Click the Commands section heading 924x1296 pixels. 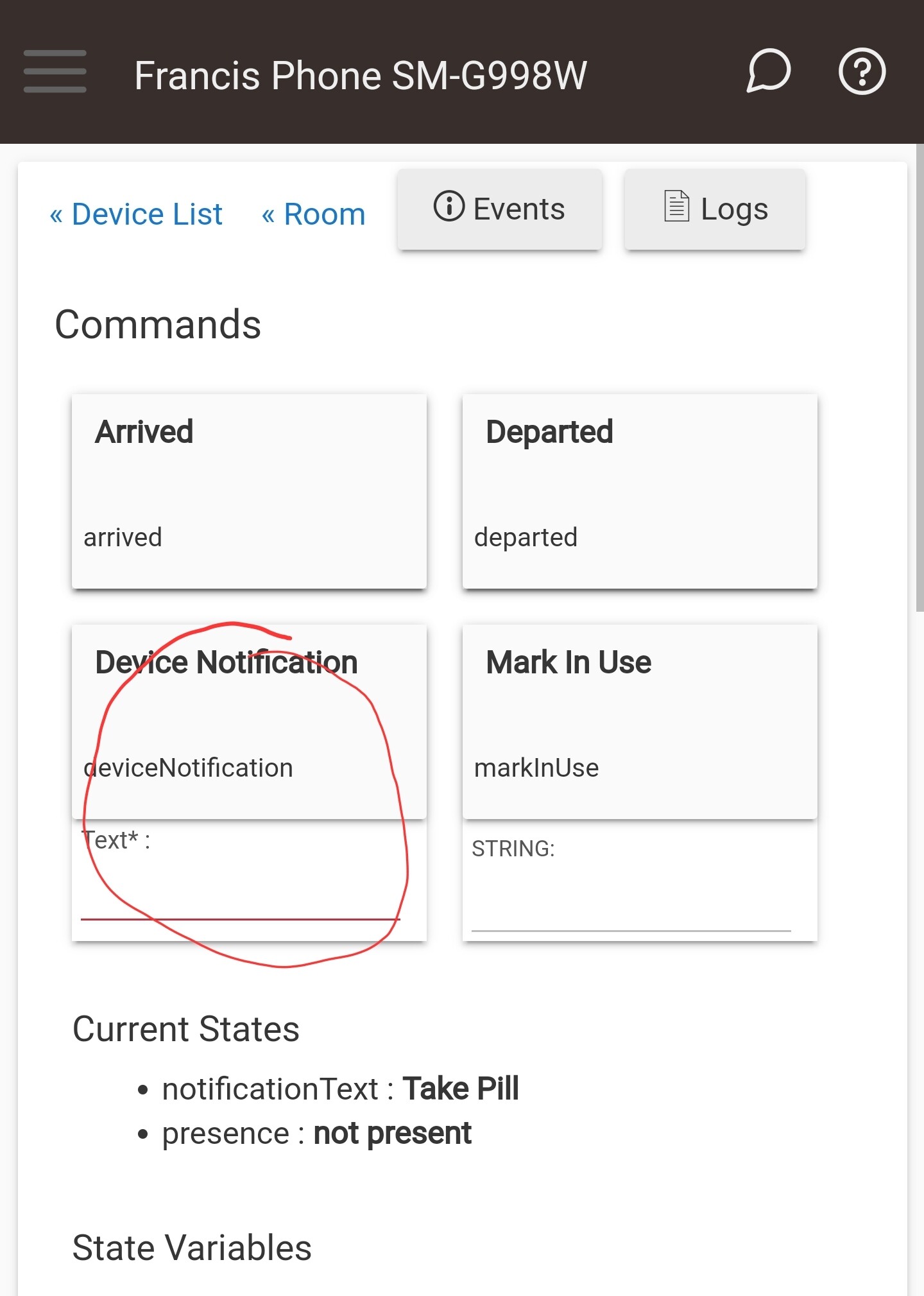click(158, 324)
